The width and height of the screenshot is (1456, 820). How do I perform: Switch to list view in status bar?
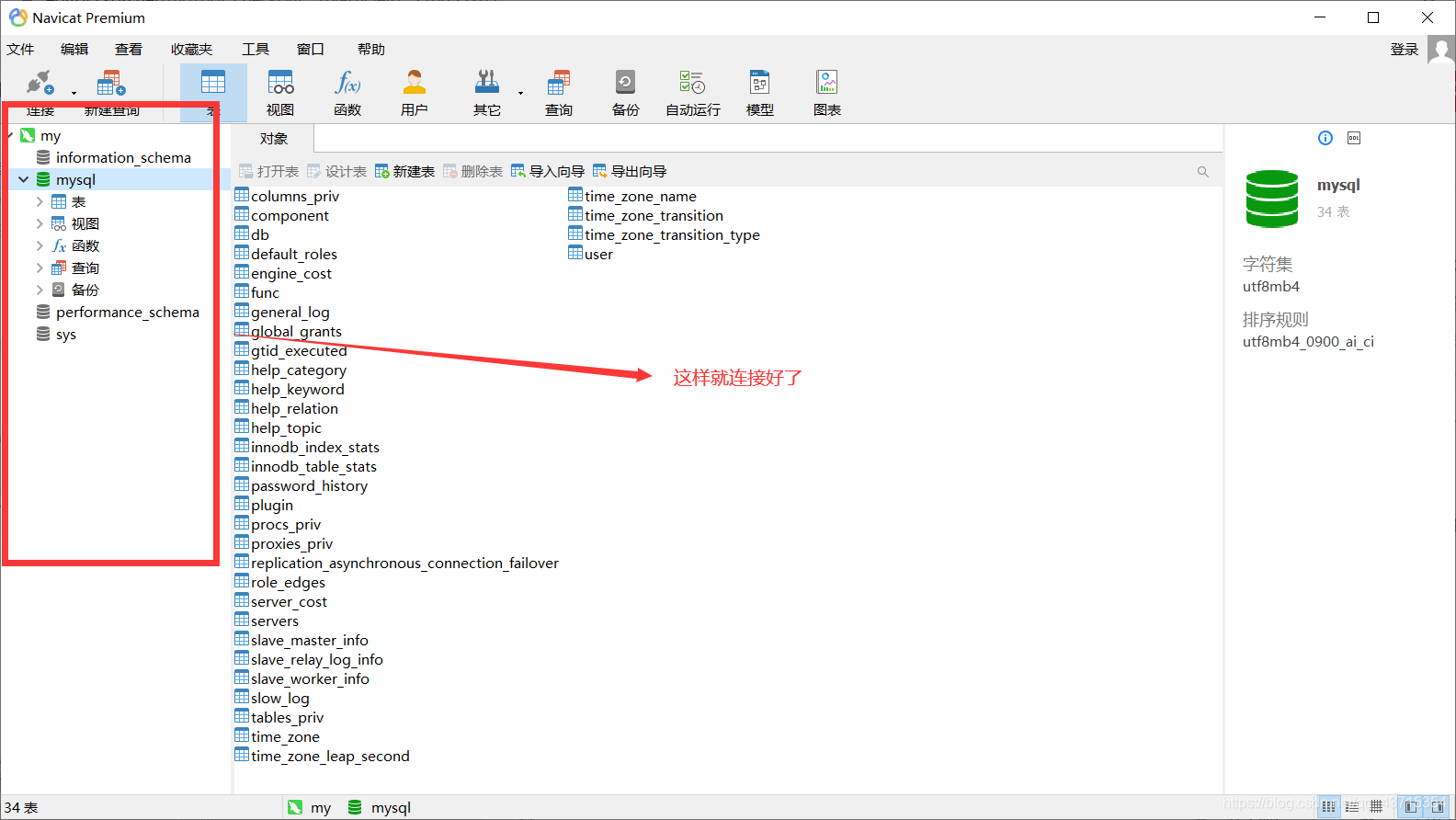pyautogui.click(x=1329, y=807)
